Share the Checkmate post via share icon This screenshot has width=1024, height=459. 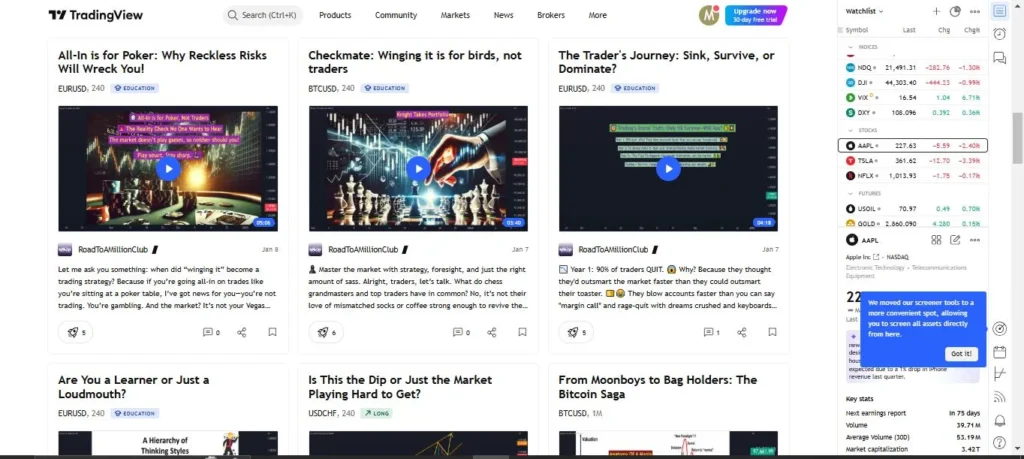(492, 332)
